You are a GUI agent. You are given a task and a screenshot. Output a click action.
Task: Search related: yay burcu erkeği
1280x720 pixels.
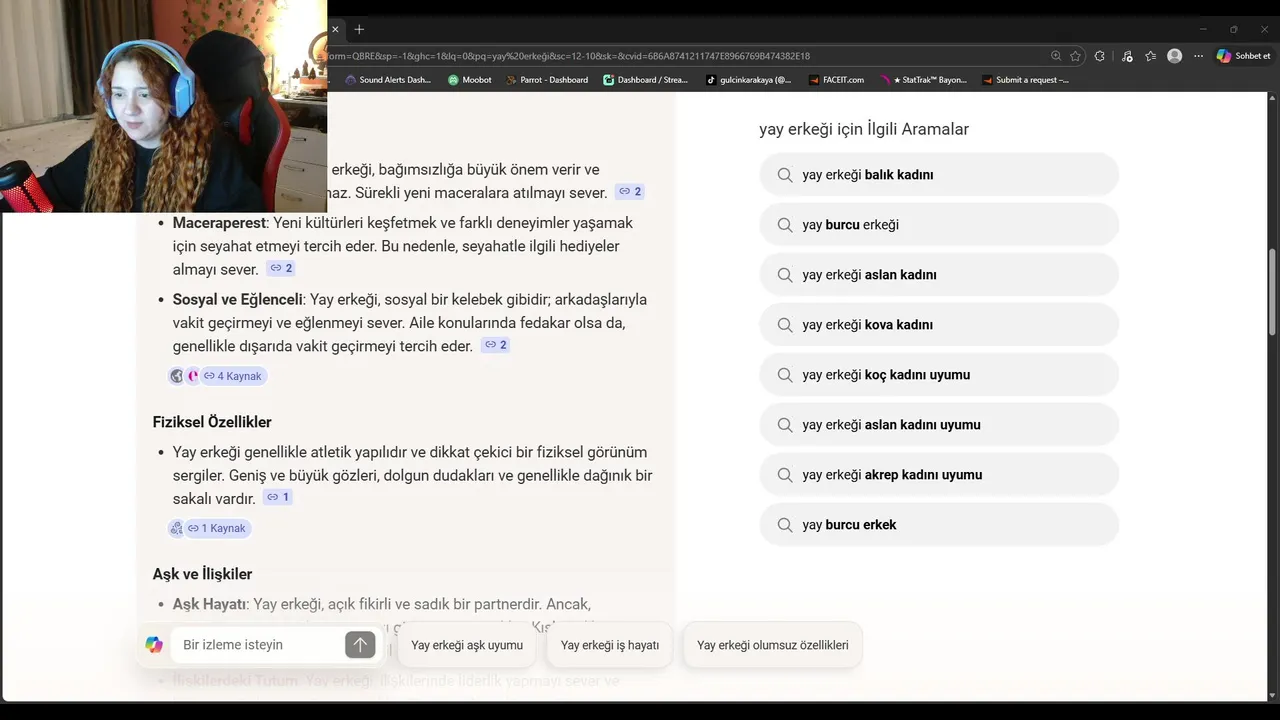click(x=939, y=225)
